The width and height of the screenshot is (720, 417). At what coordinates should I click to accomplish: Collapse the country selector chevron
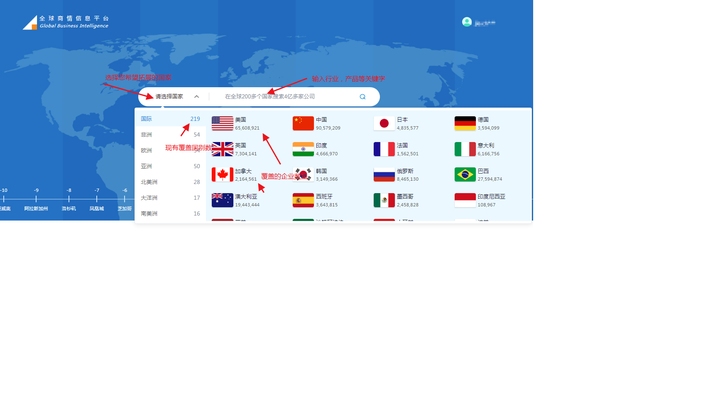(x=197, y=96)
